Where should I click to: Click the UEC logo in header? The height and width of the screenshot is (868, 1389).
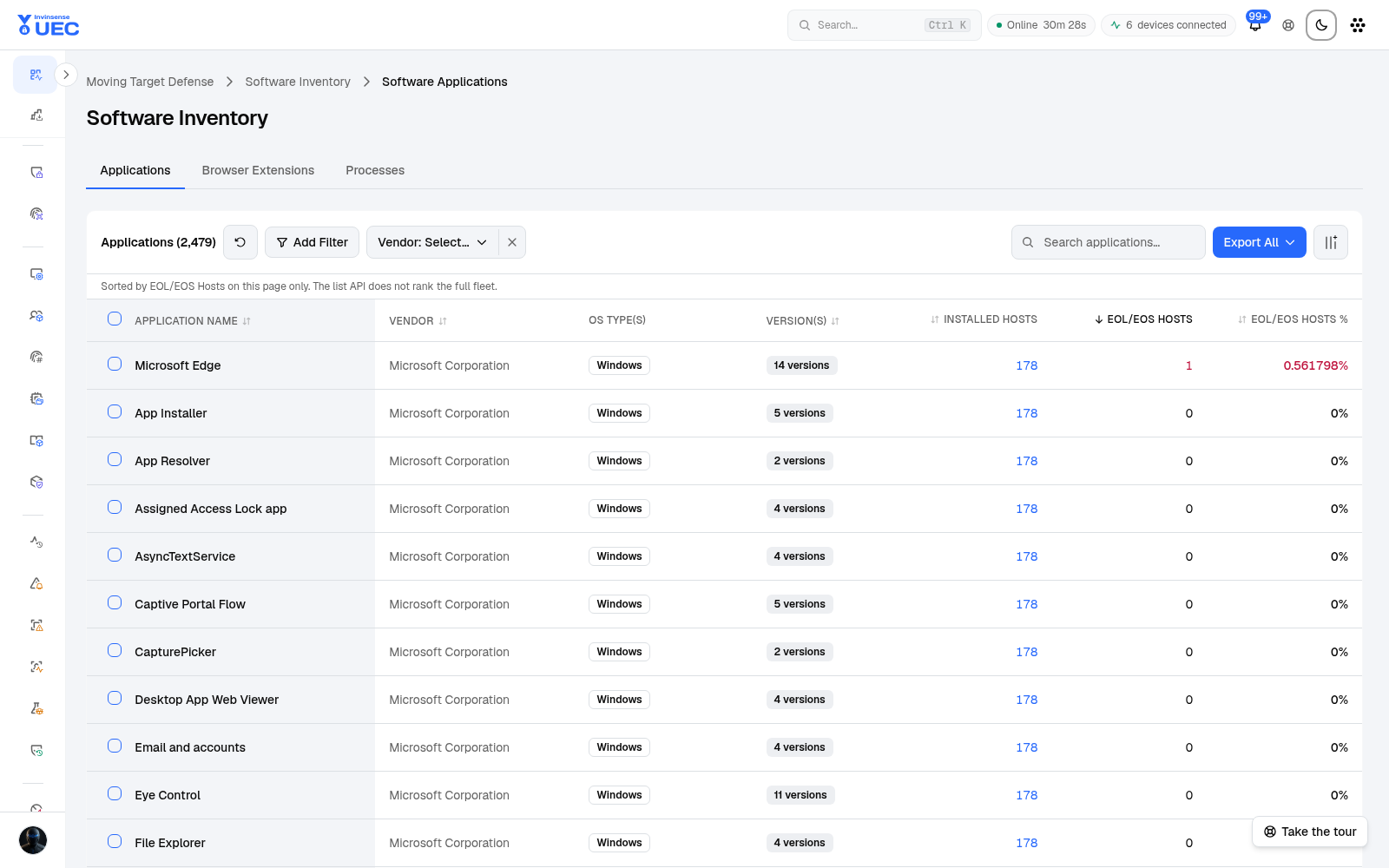[49, 25]
